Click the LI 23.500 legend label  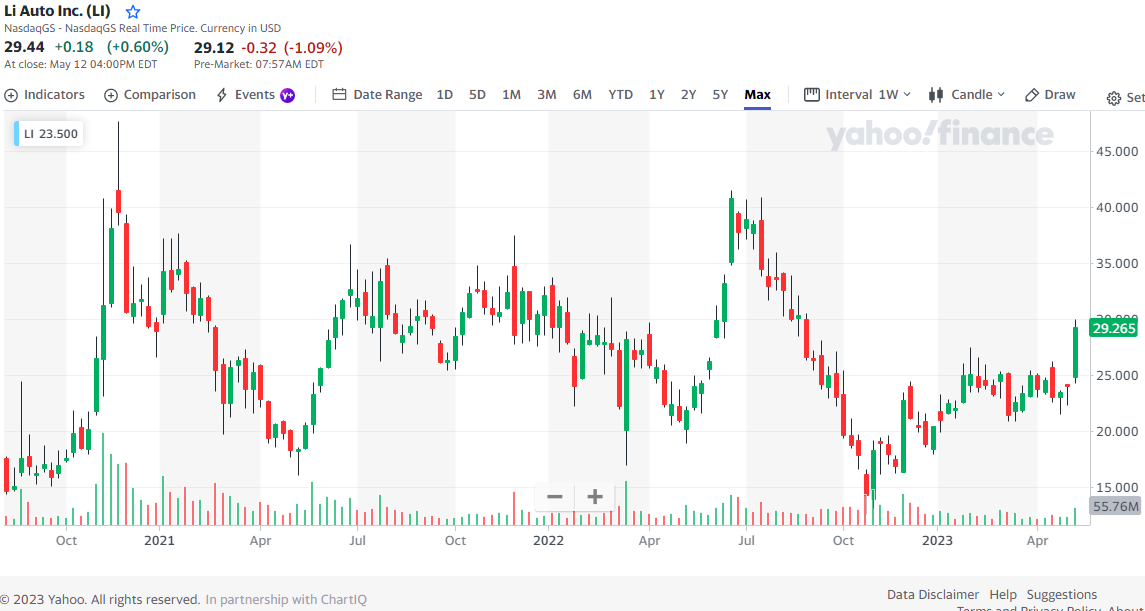(x=48, y=134)
